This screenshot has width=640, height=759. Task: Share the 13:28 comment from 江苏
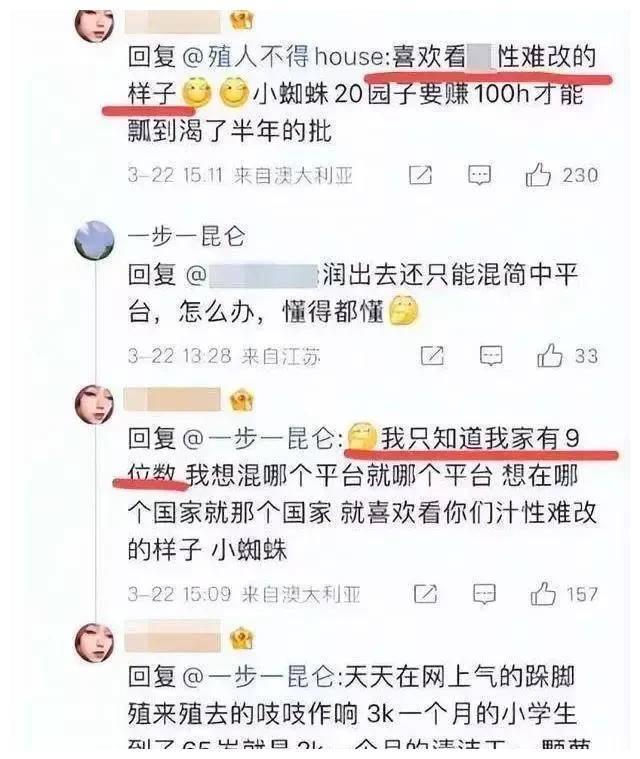coord(432,356)
